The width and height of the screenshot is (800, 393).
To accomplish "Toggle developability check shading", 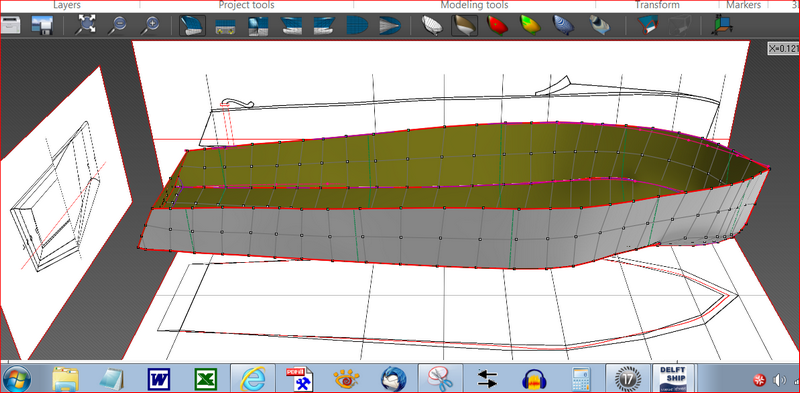I will pos(531,25).
